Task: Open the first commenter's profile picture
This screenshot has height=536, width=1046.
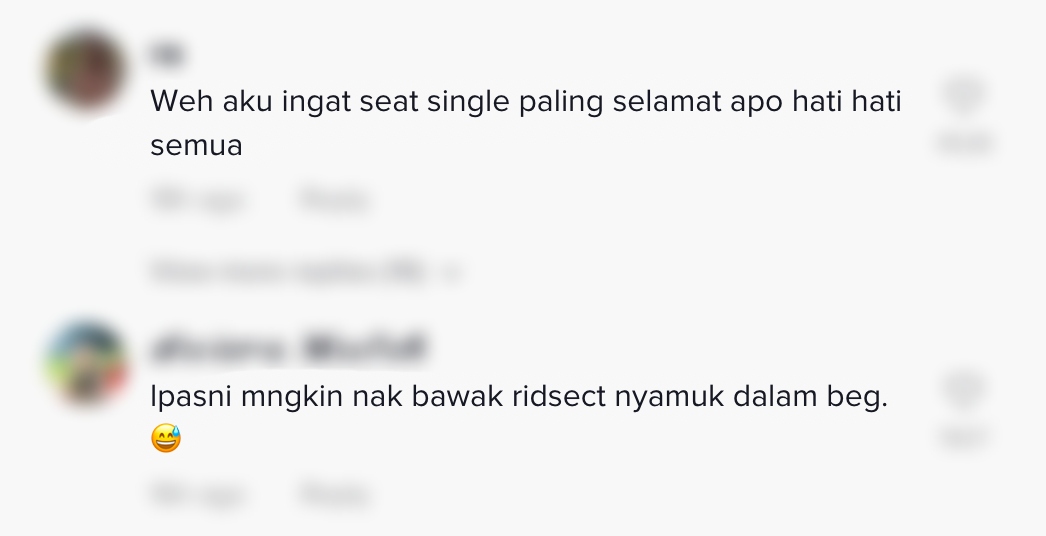Action: [85, 71]
